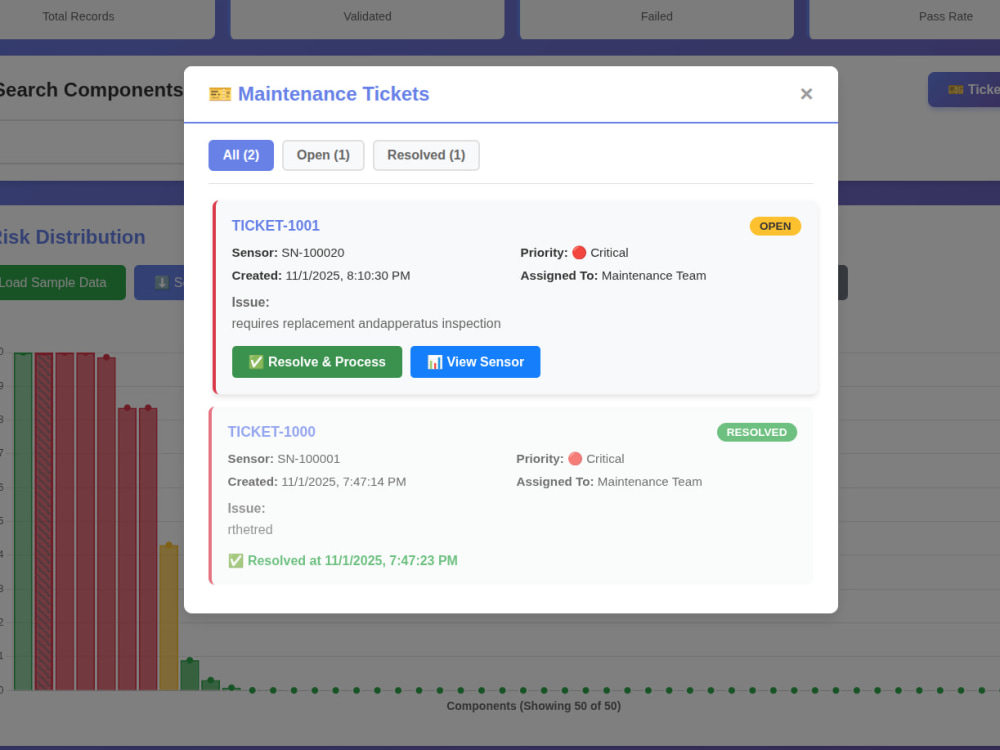Image resolution: width=1000 pixels, height=750 pixels.
Task: Click the green check icon beside Resolved at
Action: 236,561
